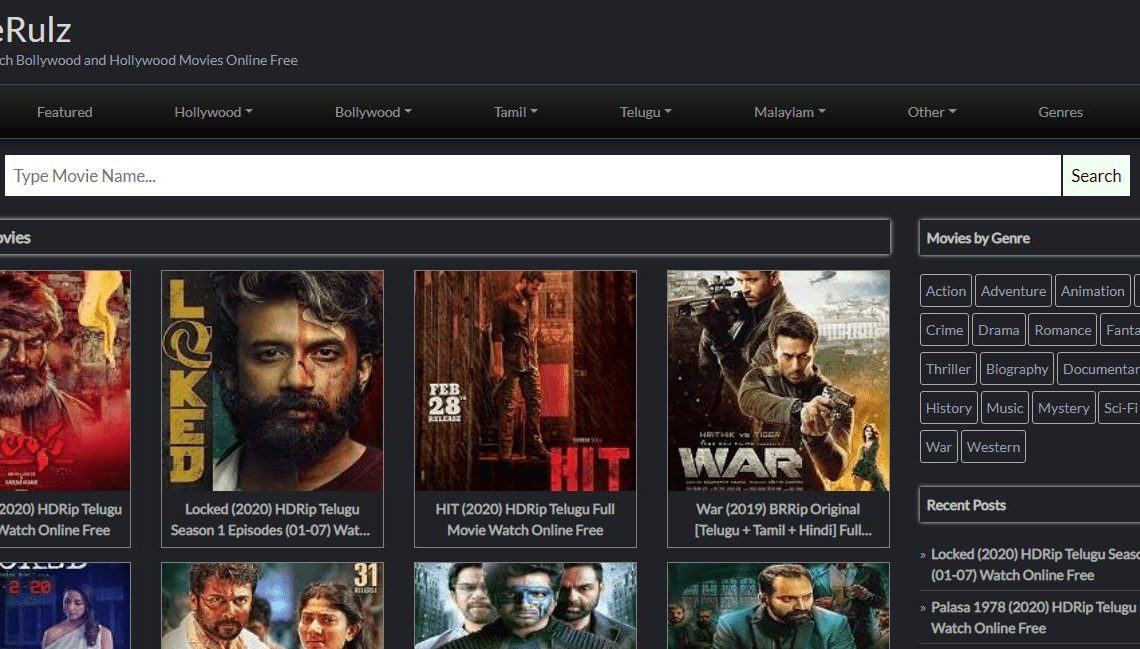Open the Telugu category dropdown
This screenshot has height=649, width=1140.
click(x=645, y=112)
